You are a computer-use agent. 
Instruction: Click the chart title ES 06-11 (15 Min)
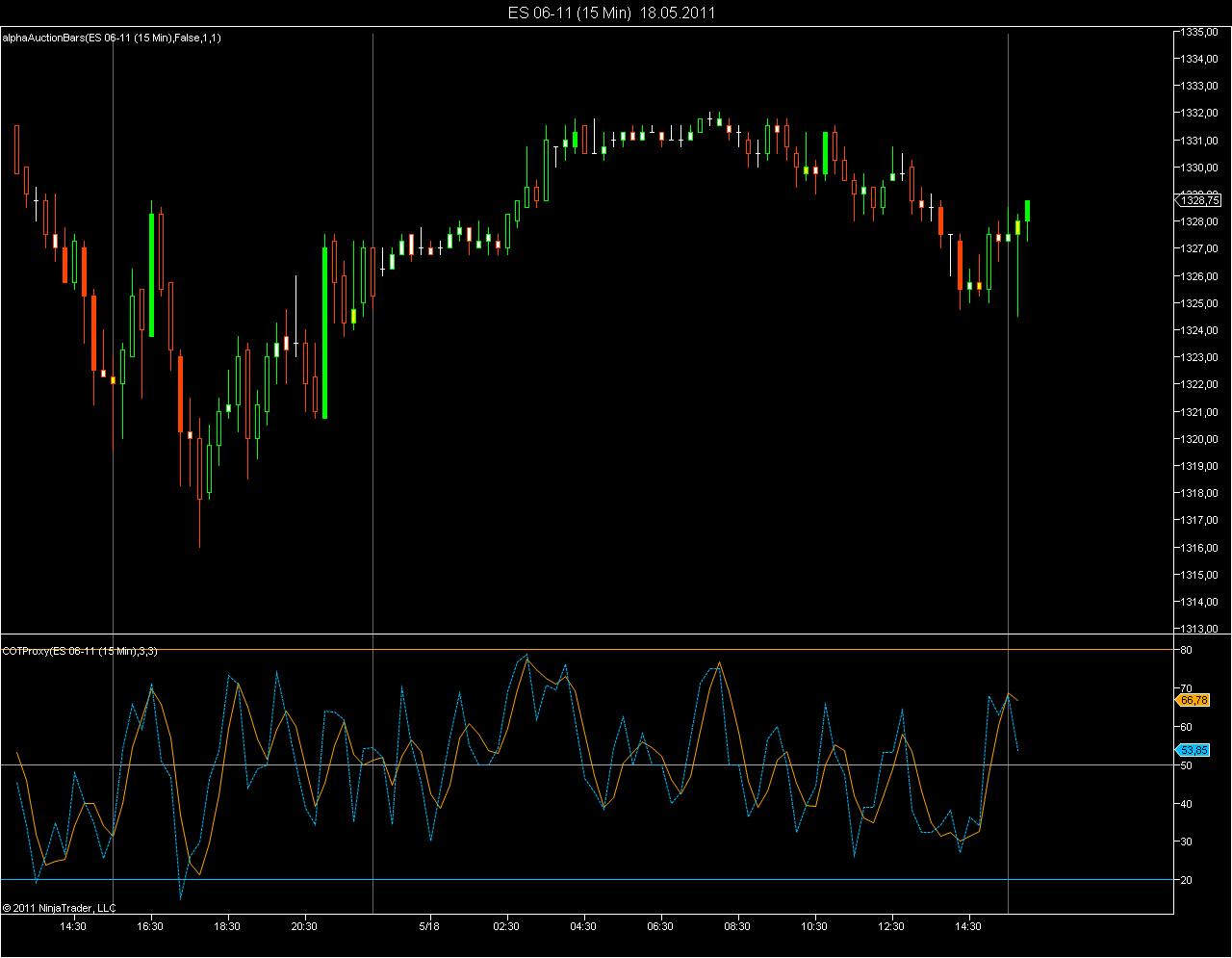(x=570, y=13)
